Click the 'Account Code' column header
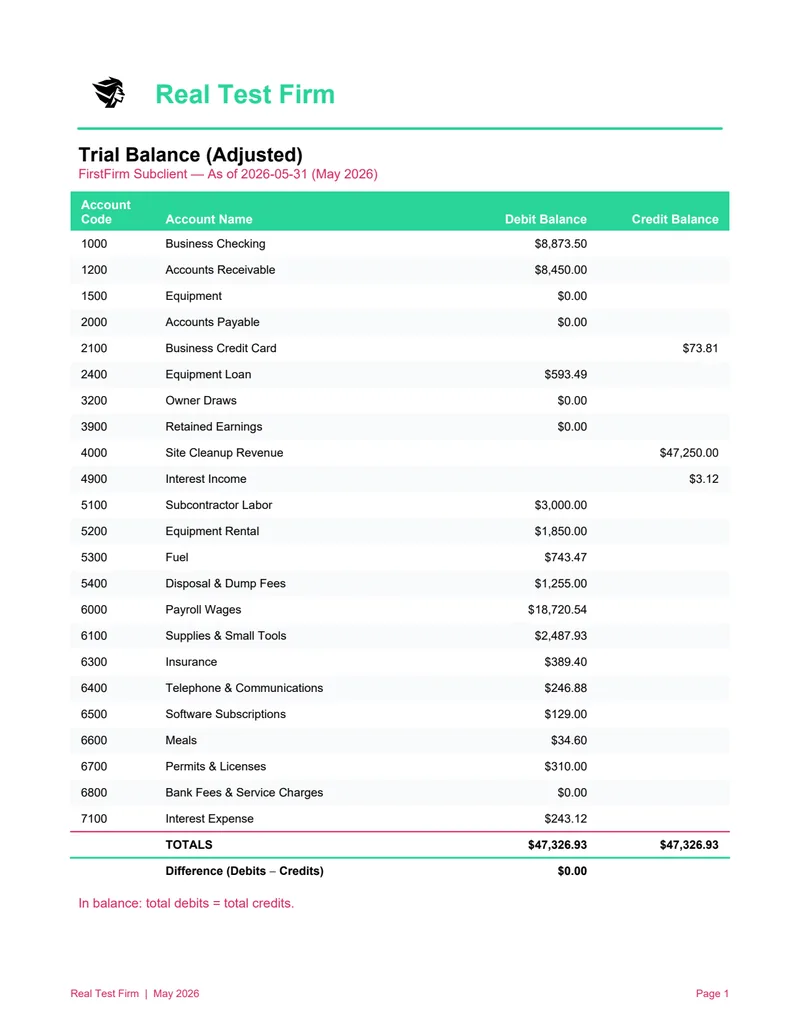Screen dimensions: 800x1035 click(x=106, y=212)
